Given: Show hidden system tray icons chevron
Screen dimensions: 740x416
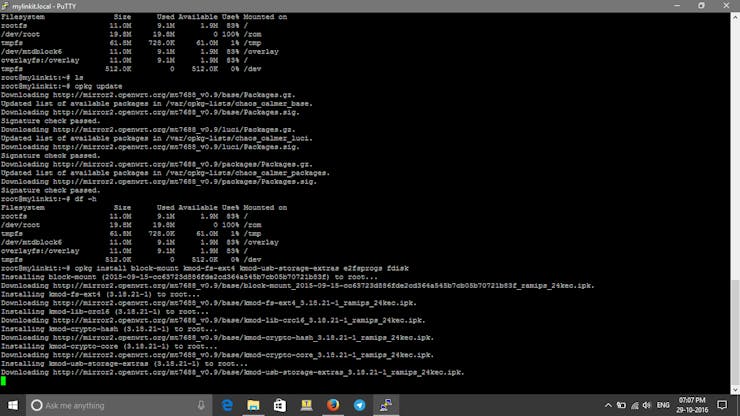Looking at the screenshot, I should (608, 405).
